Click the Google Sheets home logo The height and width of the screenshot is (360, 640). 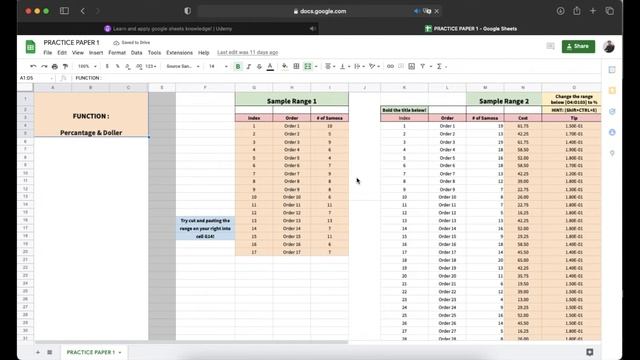[30, 47]
